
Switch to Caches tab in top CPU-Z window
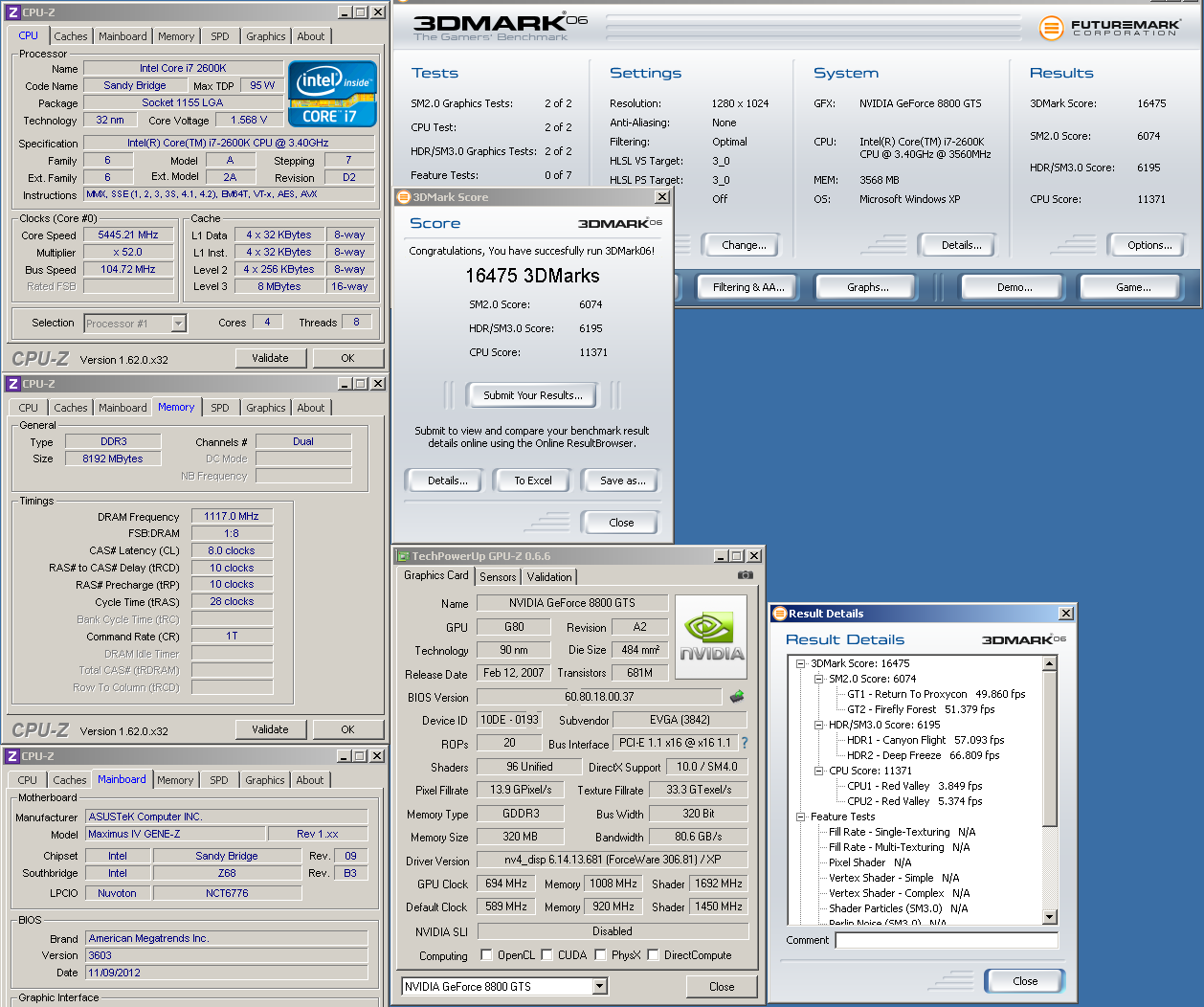tap(71, 36)
